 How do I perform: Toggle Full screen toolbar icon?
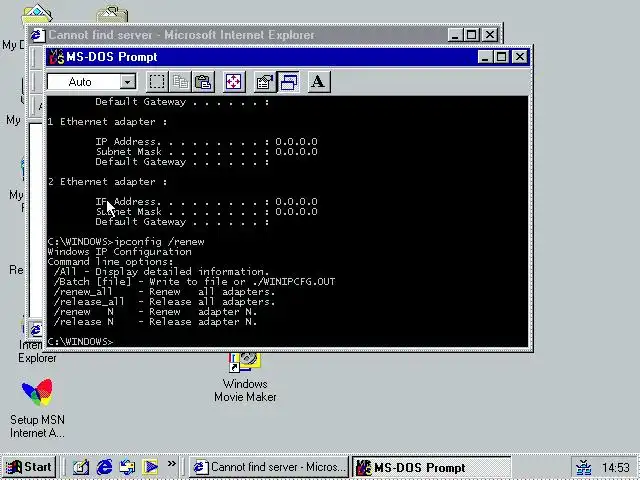point(234,82)
